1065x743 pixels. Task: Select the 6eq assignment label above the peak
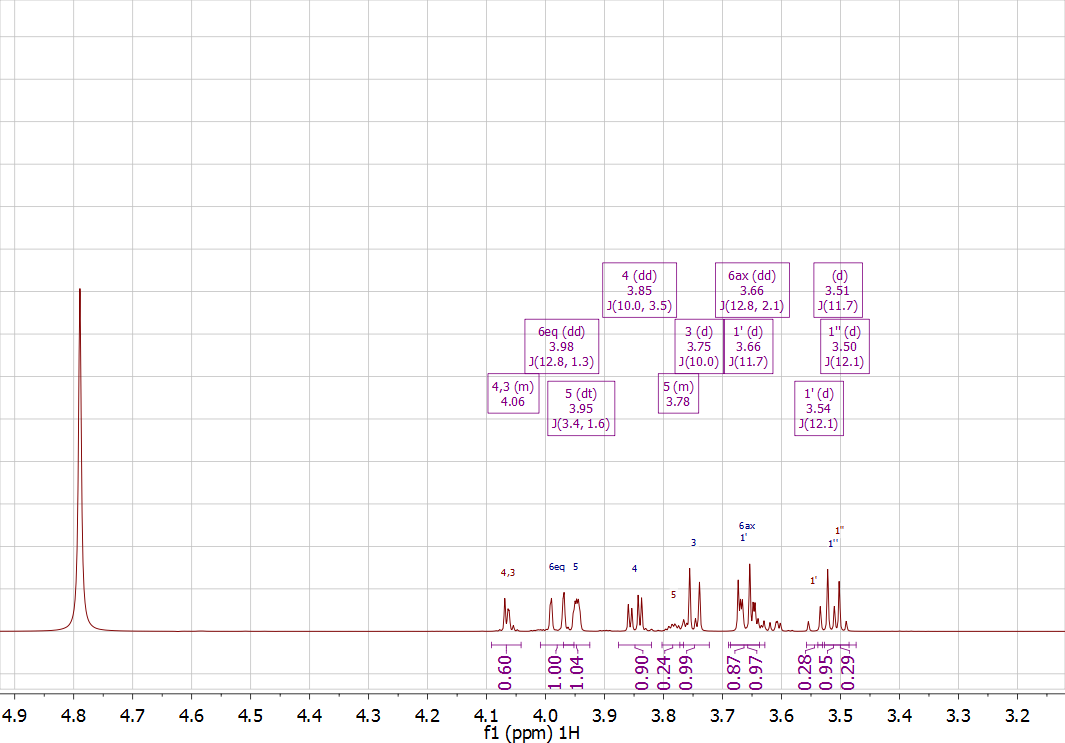[557, 567]
